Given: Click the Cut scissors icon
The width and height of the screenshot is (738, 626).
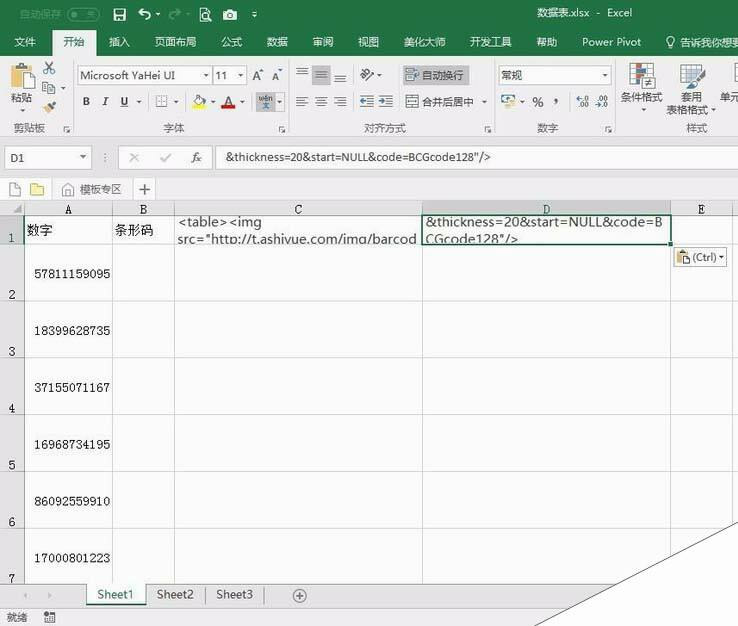Looking at the screenshot, I should click(49, 68).
